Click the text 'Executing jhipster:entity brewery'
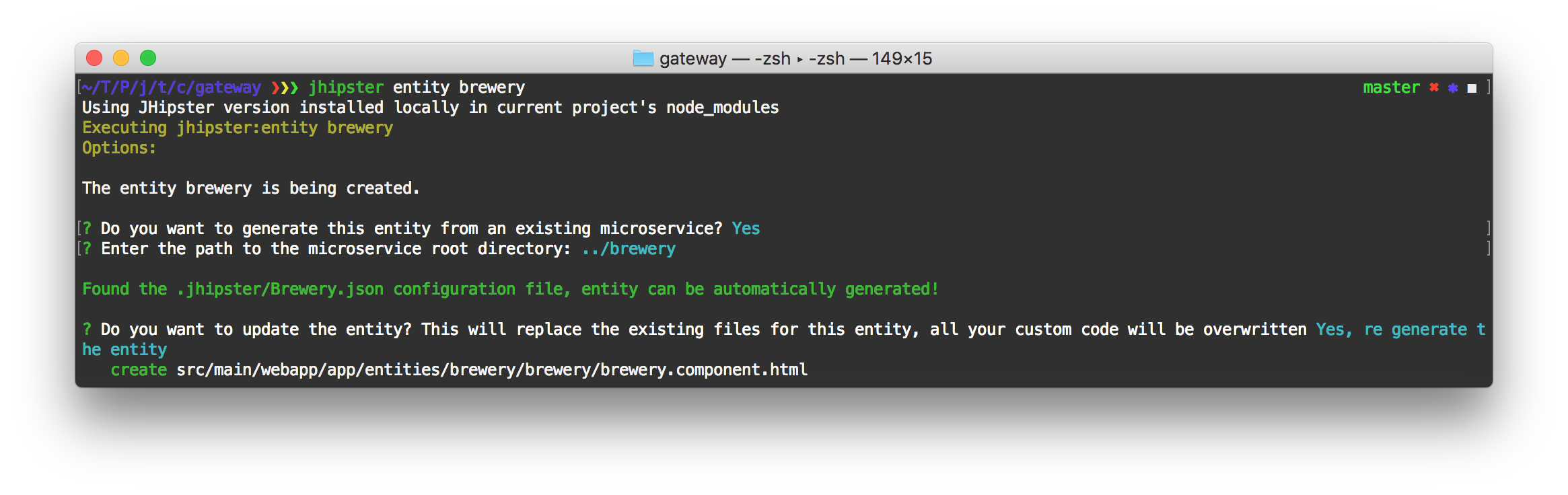Viewport: 1568px width, 495px height. [x=238, y=128]
